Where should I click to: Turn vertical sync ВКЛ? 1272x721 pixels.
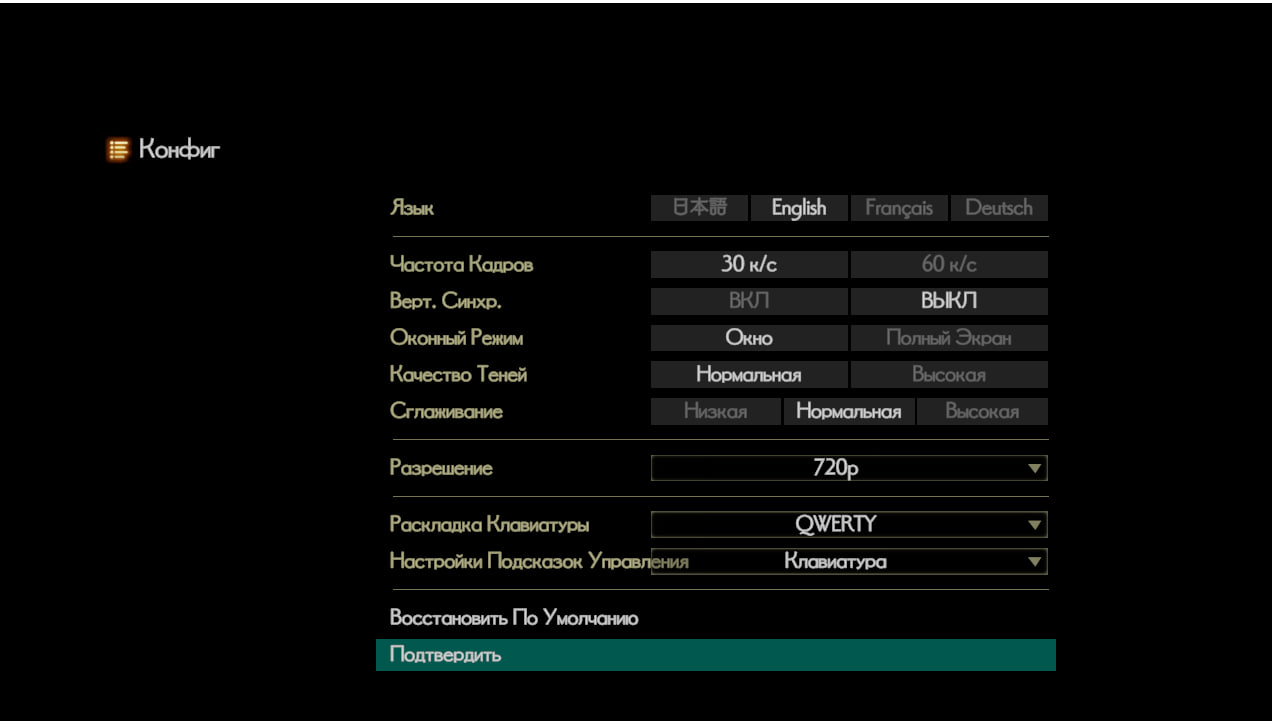point(749,301)
